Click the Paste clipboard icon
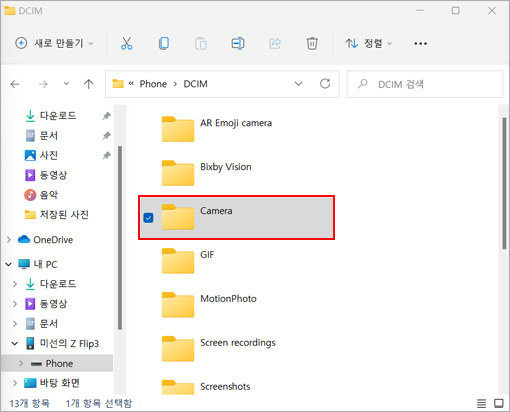The height and width of the screenshot is (412, 510). coord(201,44)
